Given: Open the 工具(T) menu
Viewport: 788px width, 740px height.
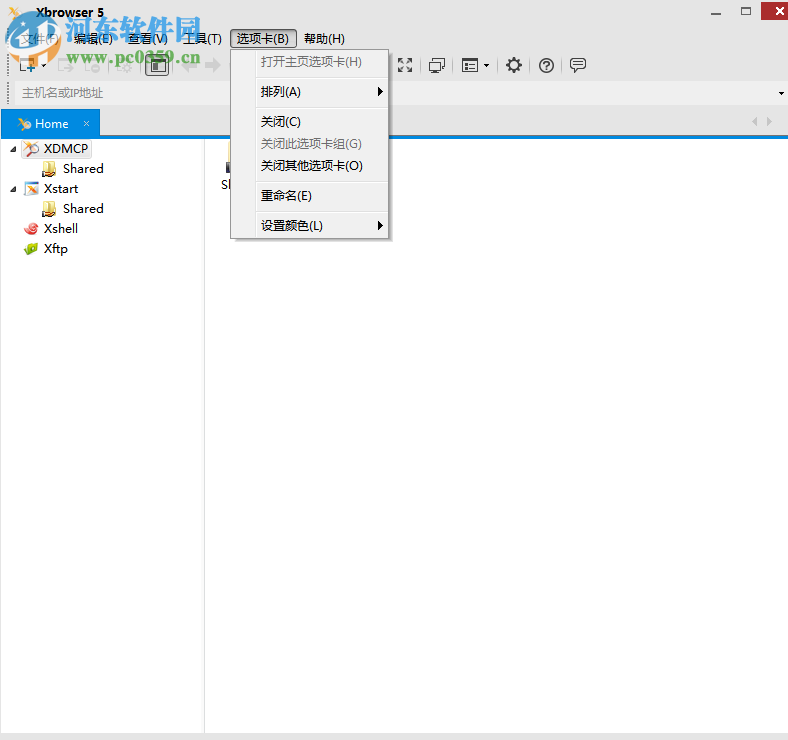Looking at the screenshot, I should click(x=202, y=39).
